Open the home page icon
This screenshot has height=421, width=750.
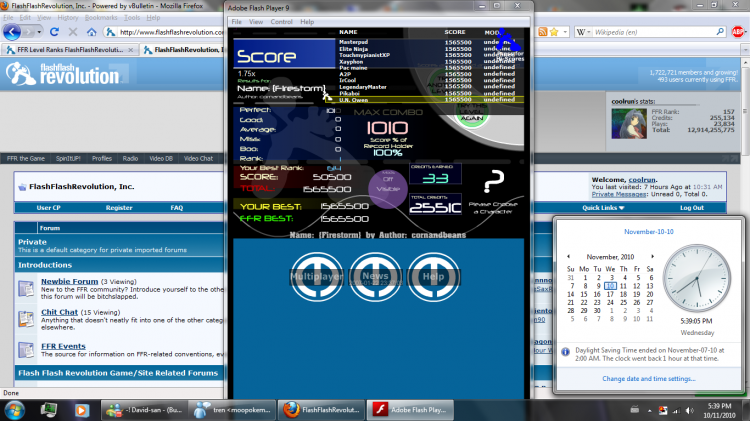tap(92, 32)
